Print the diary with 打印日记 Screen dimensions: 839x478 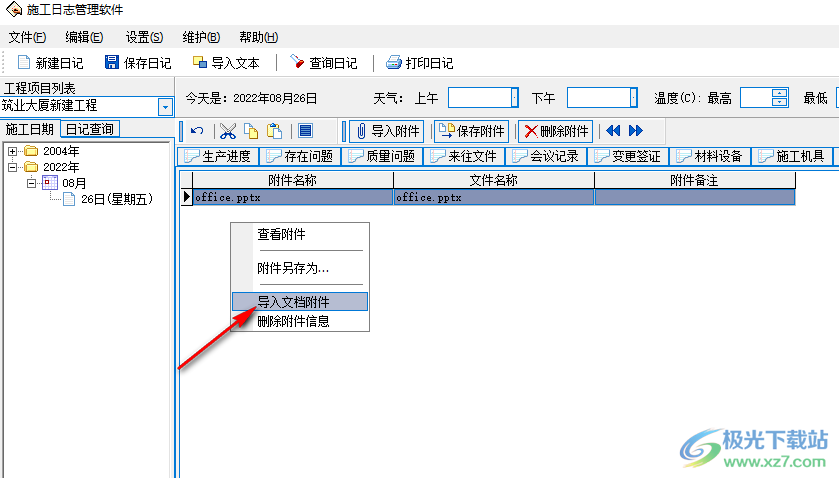[420, 63]
